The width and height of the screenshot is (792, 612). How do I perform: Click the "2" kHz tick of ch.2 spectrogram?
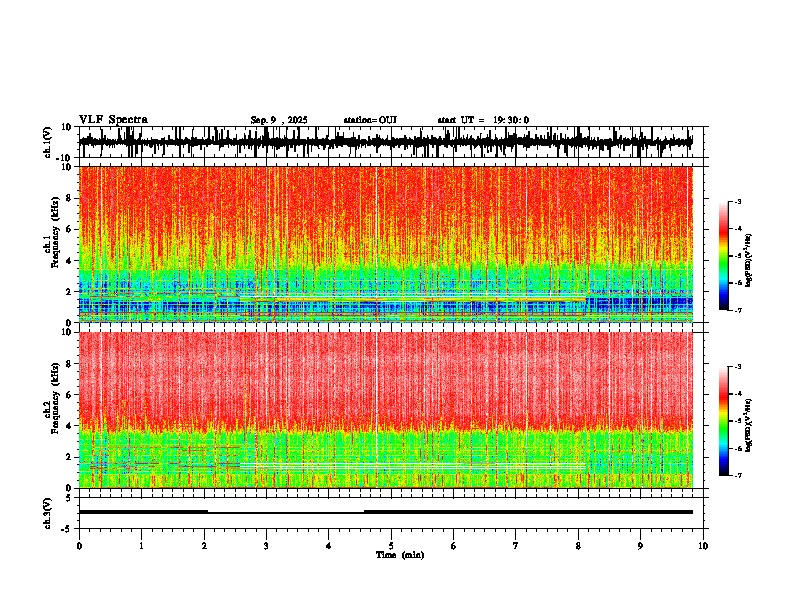(69, 457)
